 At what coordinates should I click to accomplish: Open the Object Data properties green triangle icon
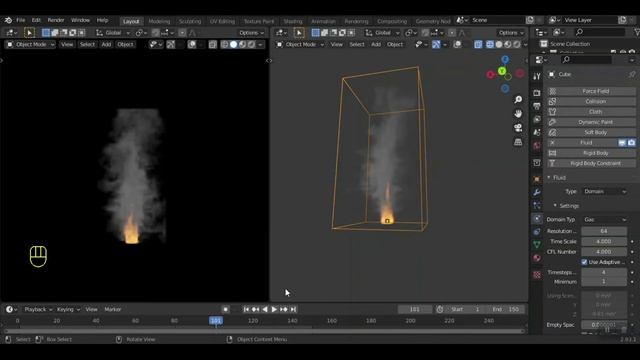click(x=537, y=244)
